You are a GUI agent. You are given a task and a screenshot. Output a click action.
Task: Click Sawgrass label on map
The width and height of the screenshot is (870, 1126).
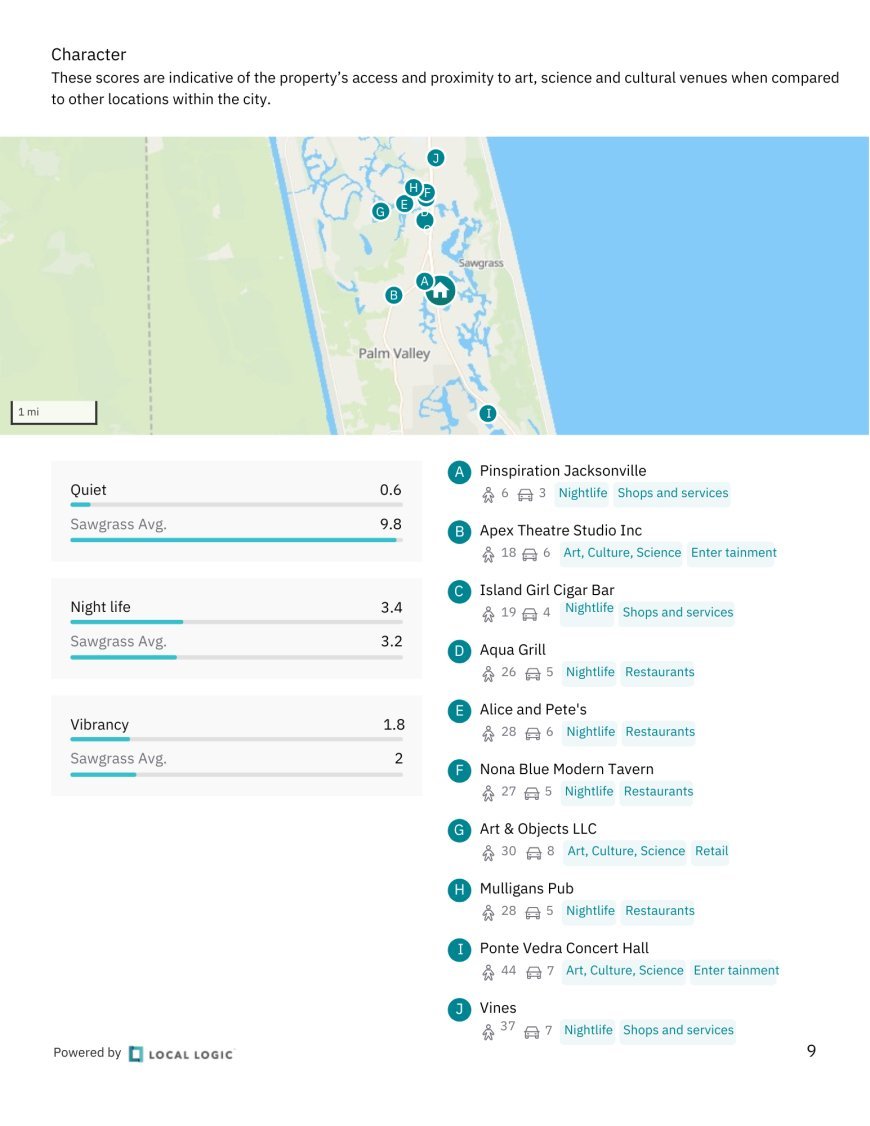[x=481, y=264]
